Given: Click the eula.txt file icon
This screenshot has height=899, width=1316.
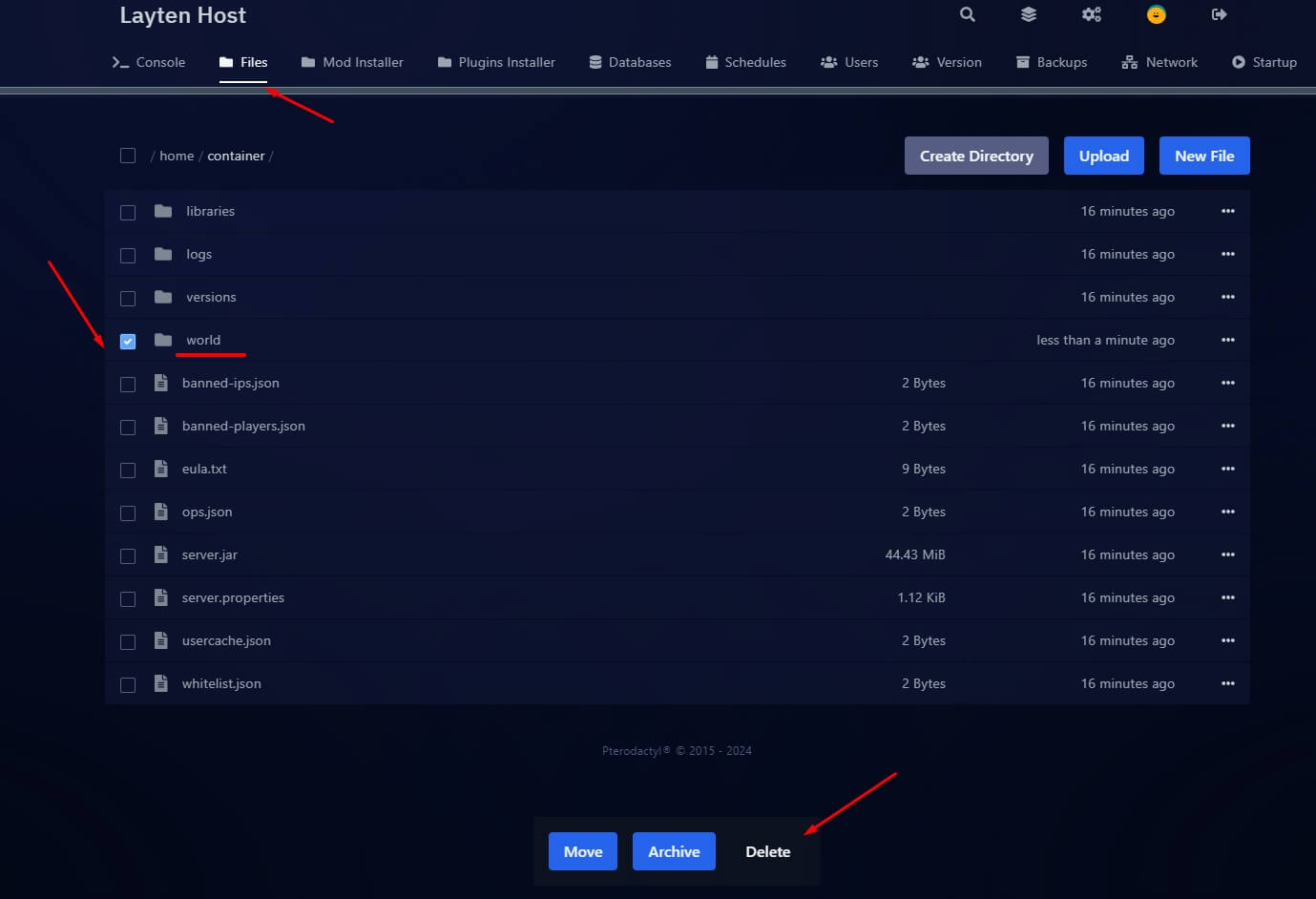Looking at the screenshot, I should click(x=161, y=469).
